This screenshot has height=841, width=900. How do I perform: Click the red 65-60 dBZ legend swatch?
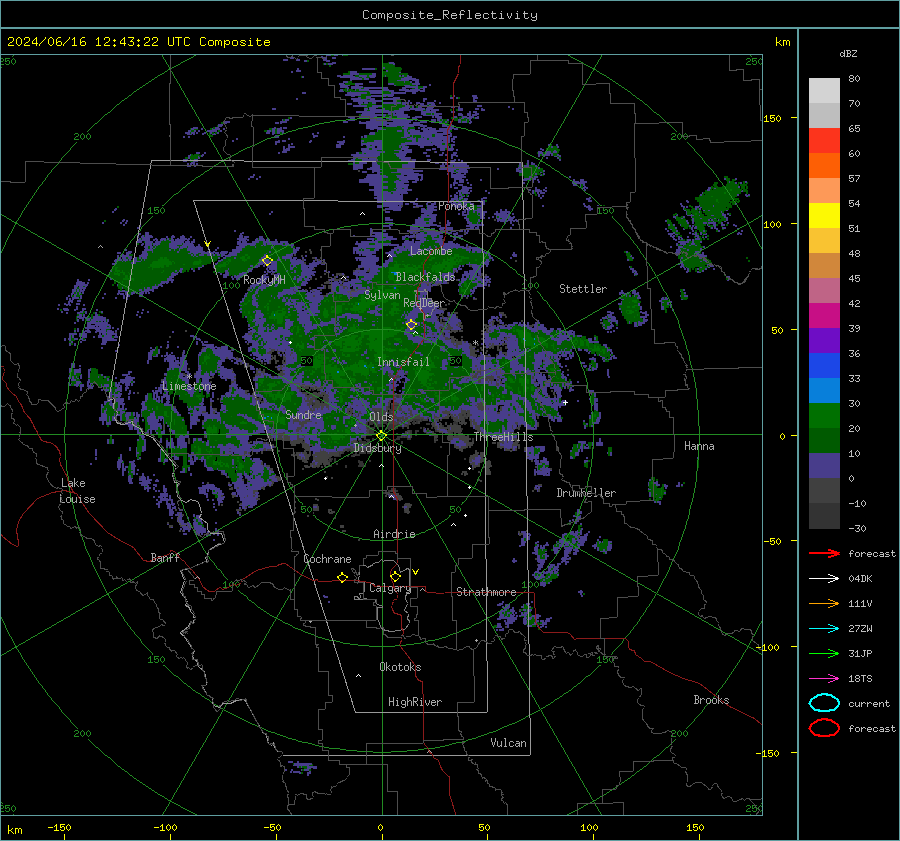pyautogui.click(x=824, y=141)
